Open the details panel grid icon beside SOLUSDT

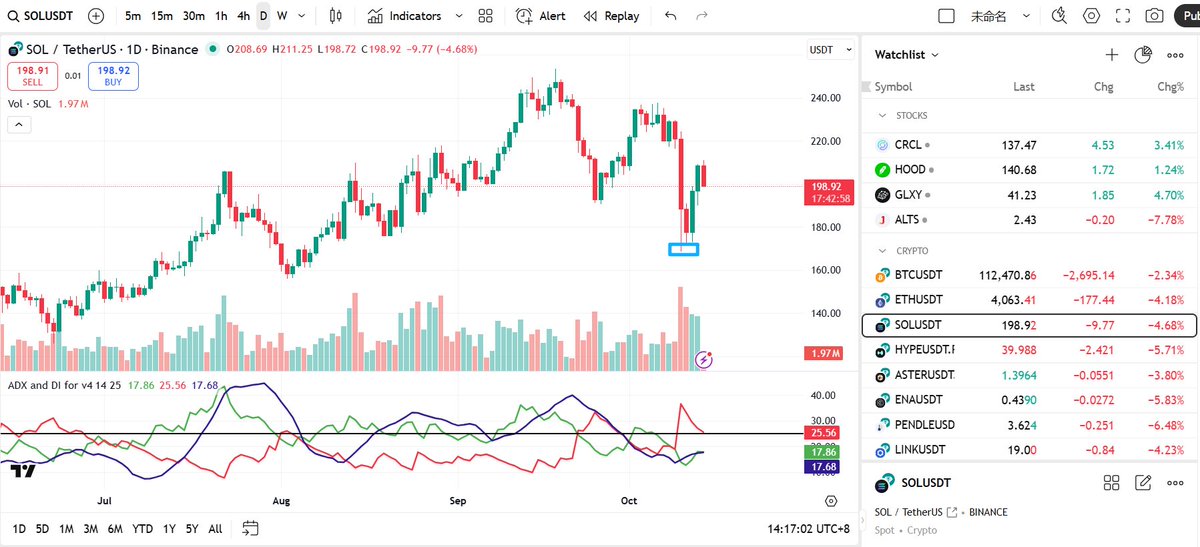(1111, 483)
